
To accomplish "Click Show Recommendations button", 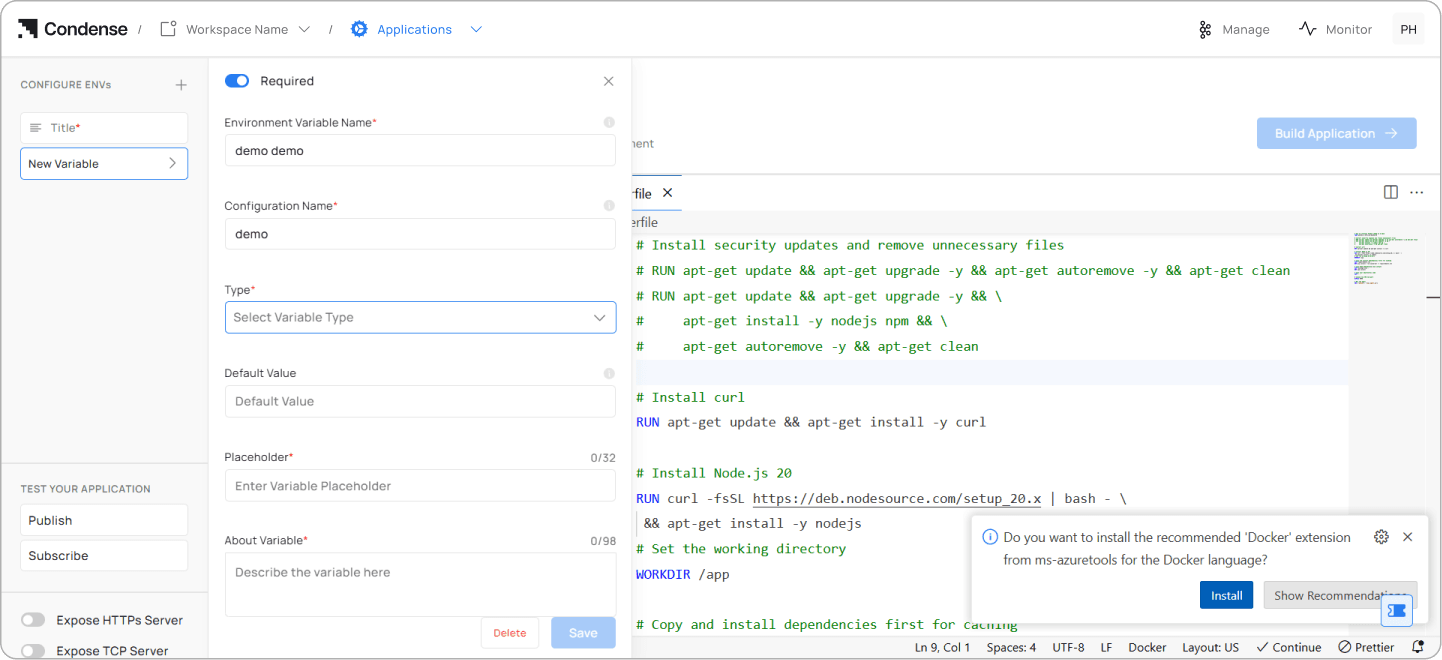I will tap(1340, 595).
